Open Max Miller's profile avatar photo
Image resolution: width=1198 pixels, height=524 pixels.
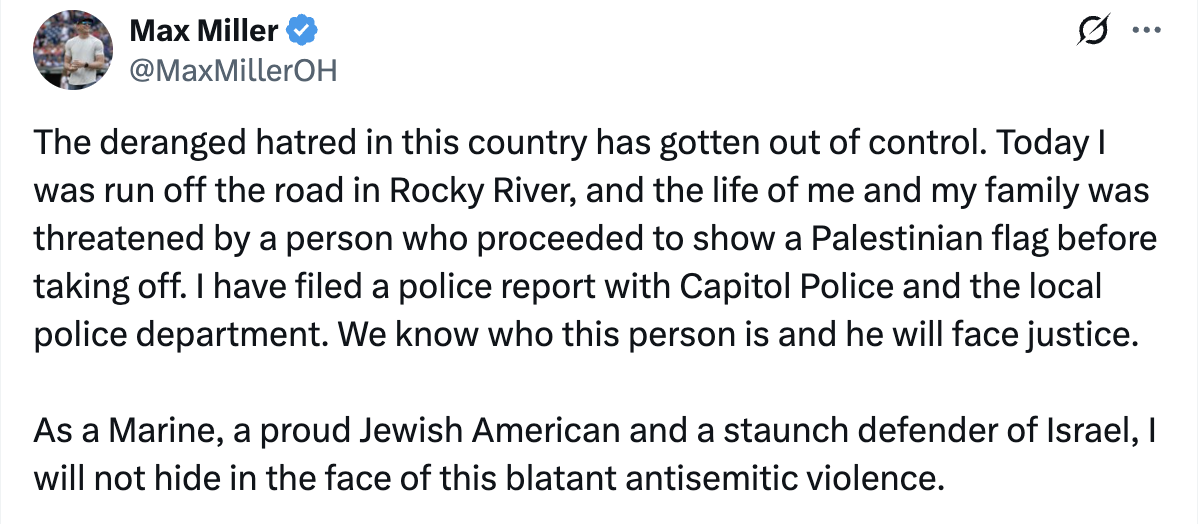click(x=73, y=50)
